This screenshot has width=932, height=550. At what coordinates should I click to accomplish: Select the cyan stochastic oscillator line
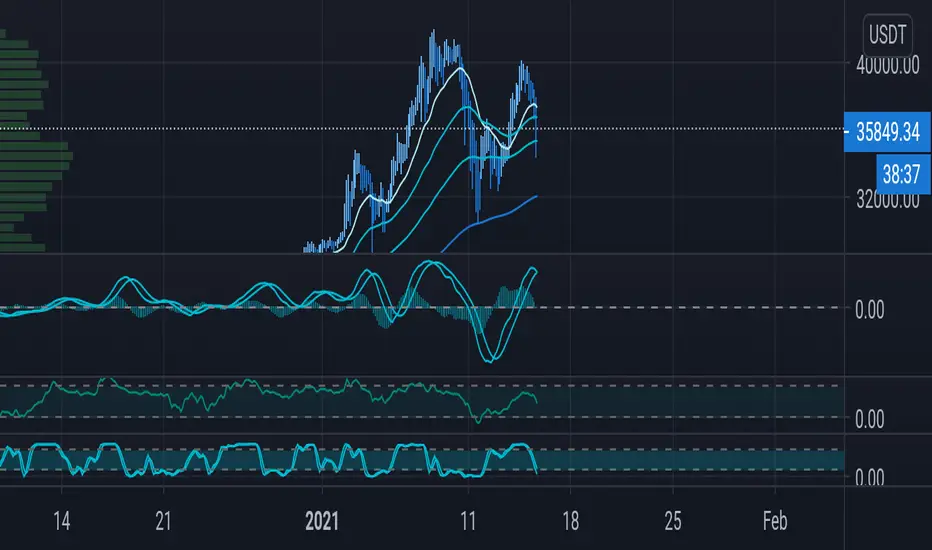pos(267,459)
